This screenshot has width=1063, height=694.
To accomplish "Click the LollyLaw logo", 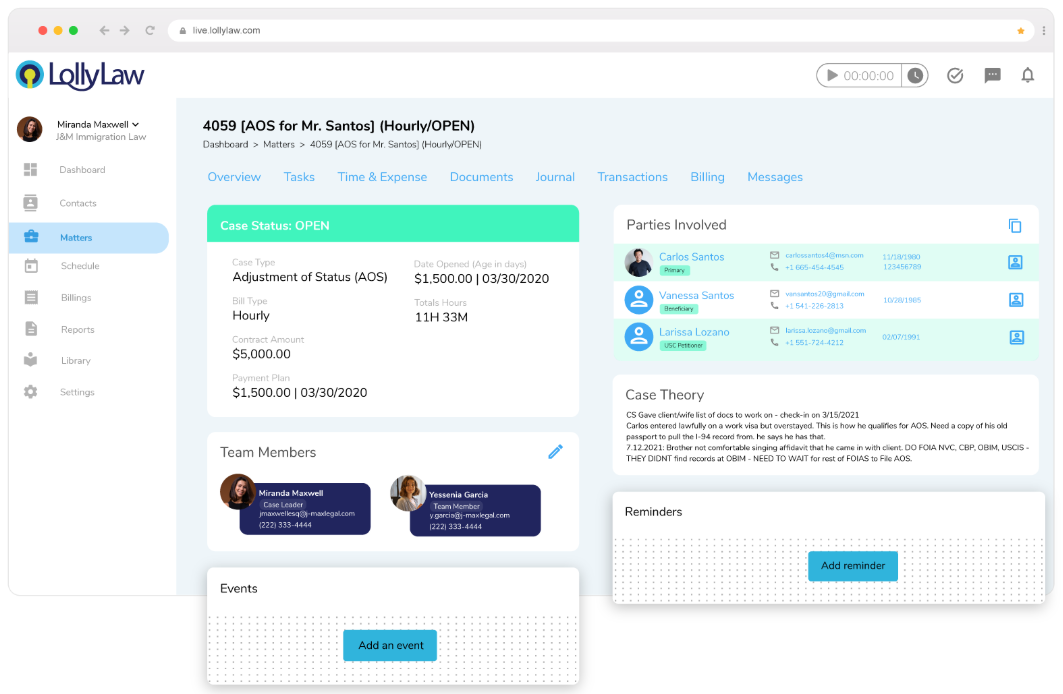I will pos(80,75).
